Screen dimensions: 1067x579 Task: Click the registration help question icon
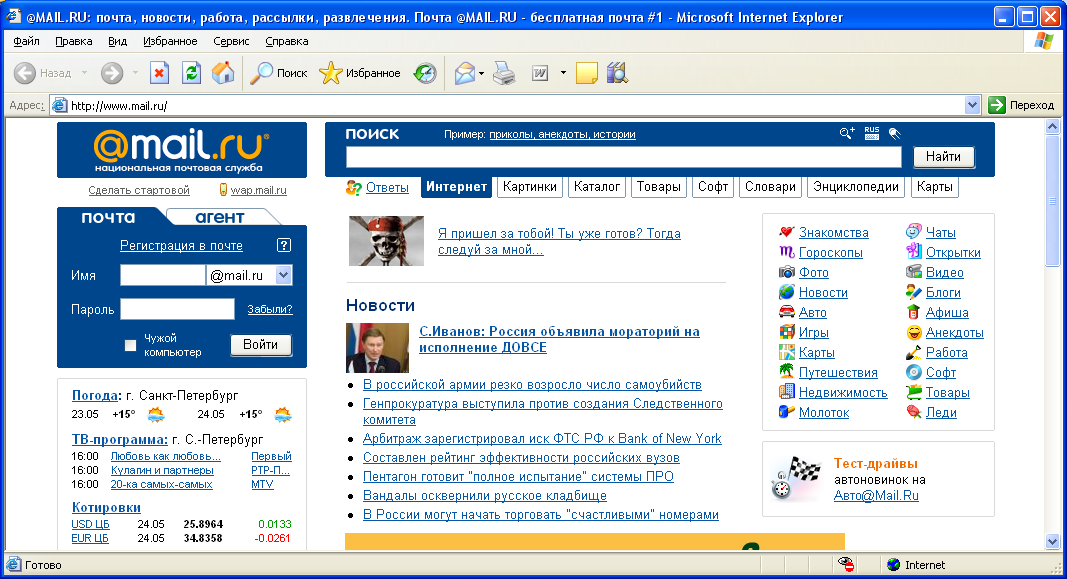tap(284, 246)
